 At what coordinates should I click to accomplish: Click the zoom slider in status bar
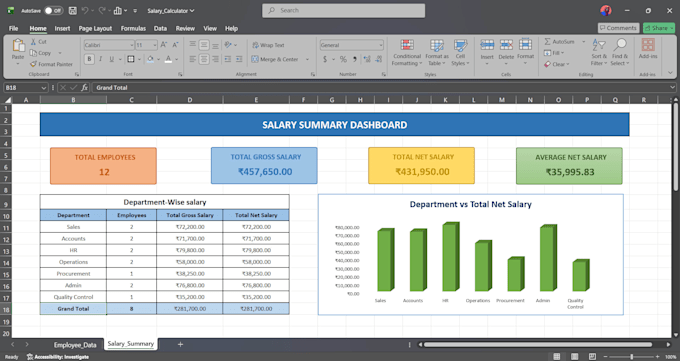coord(631,357)
